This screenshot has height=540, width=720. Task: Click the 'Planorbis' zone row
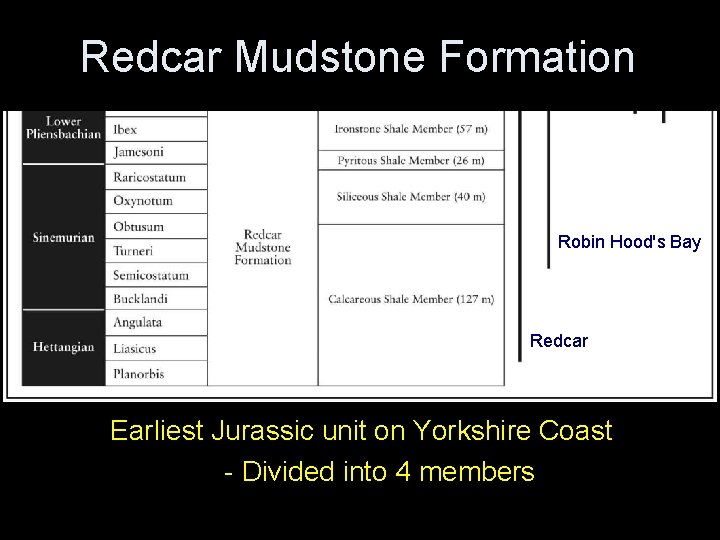click(156, 373)
